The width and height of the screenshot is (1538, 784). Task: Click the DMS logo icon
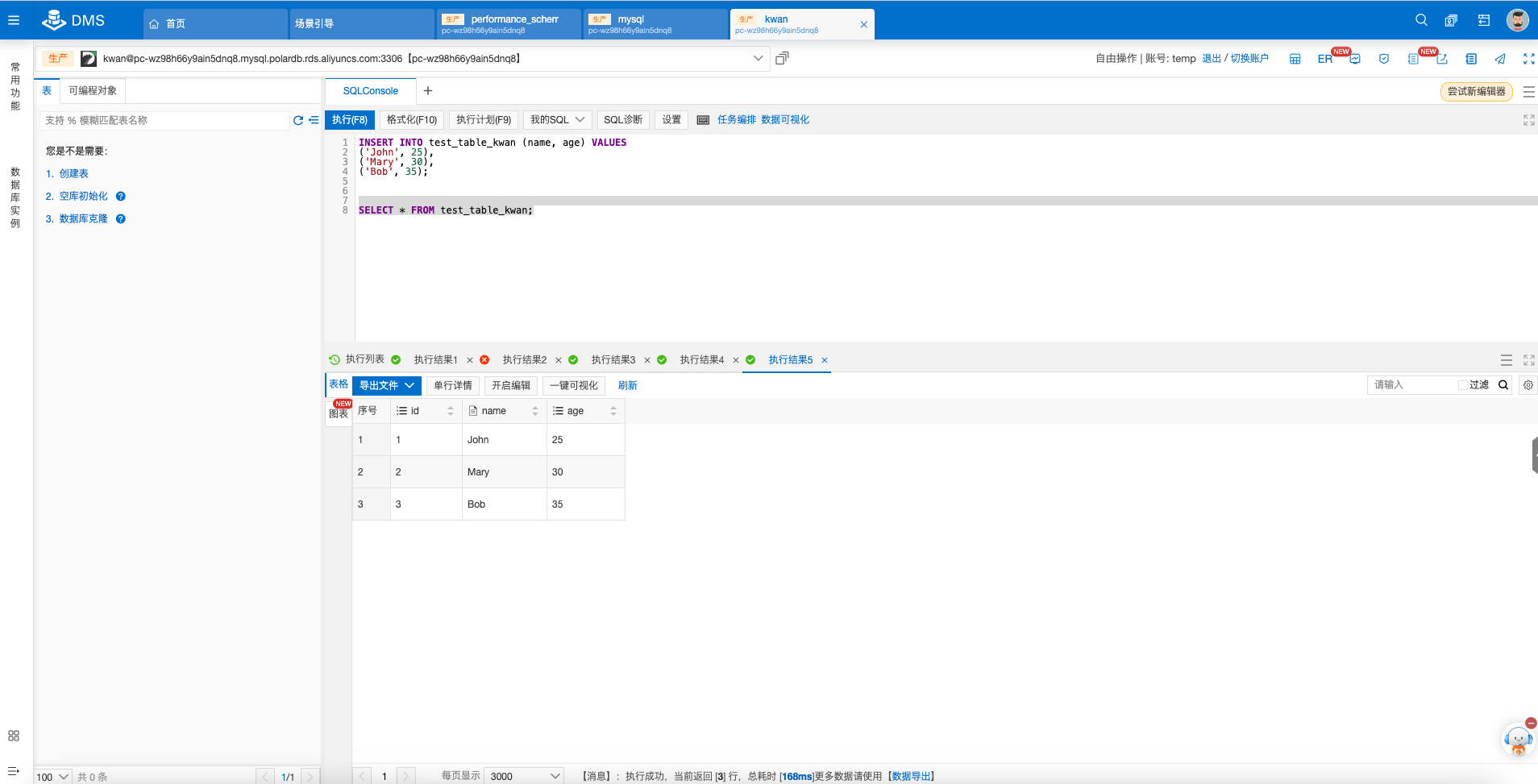(x=54, y=19)
